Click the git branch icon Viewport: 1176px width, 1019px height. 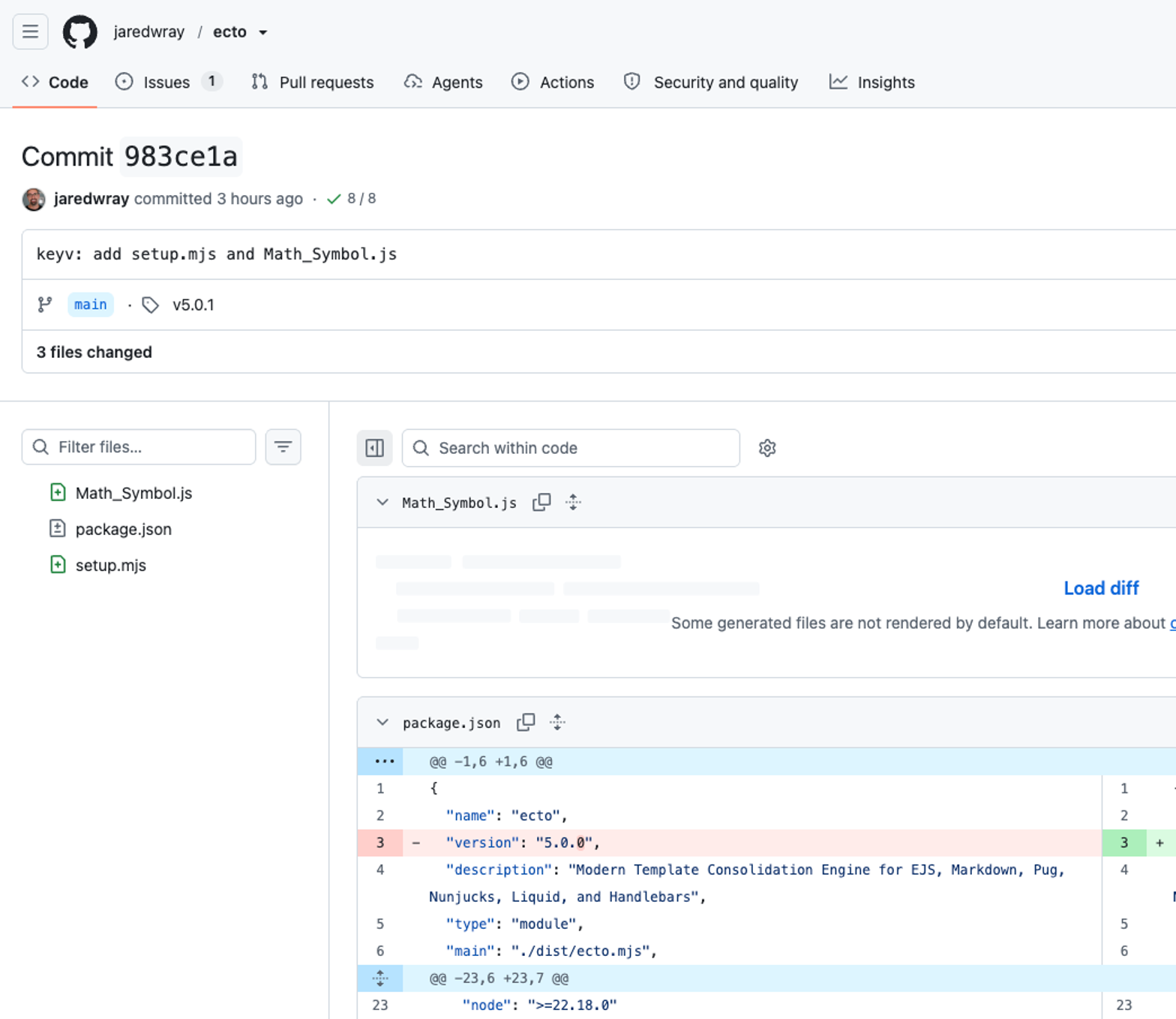(x=45, y=305)
